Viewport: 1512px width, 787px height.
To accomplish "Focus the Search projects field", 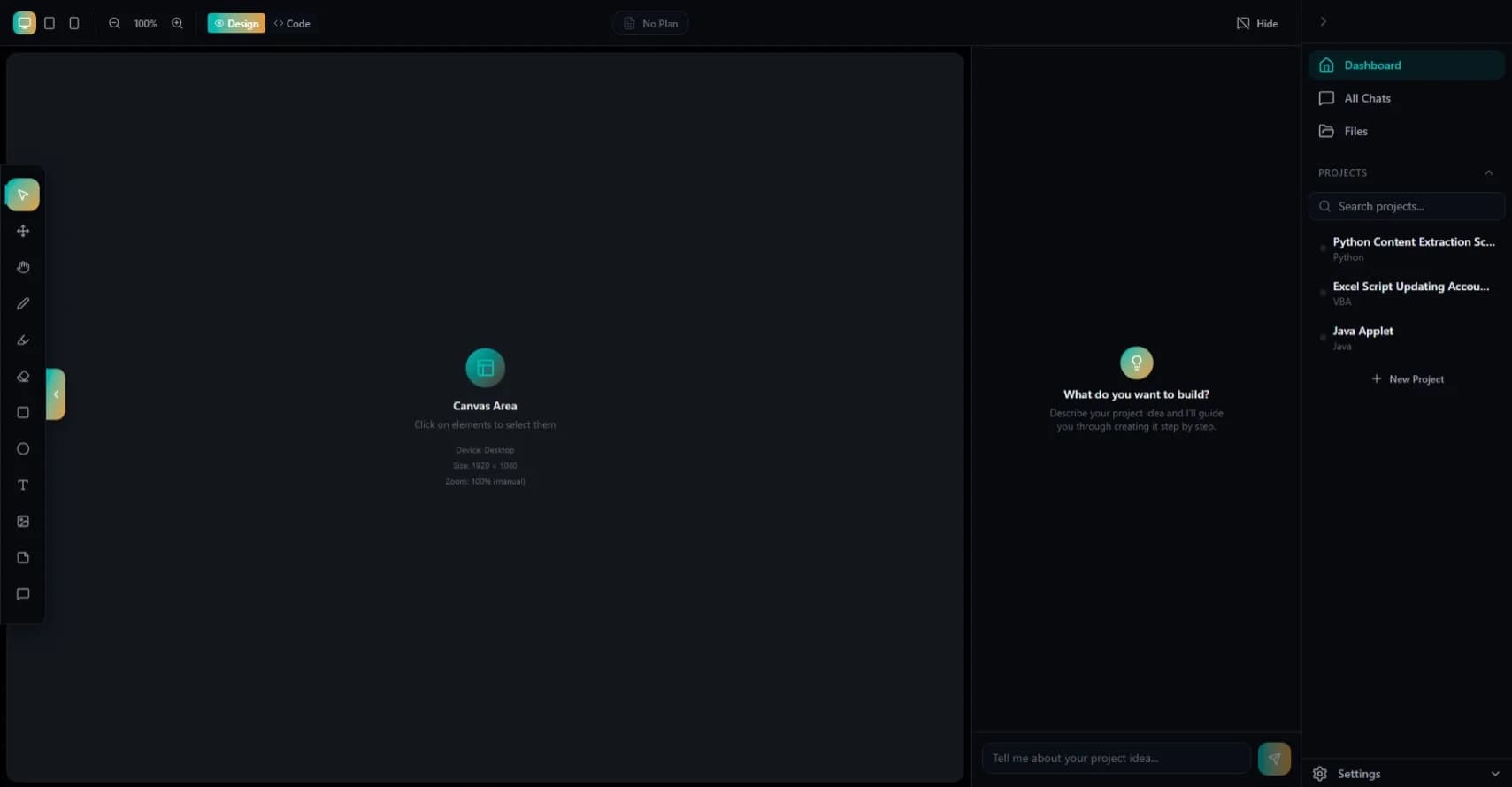I will [1407, 206].
